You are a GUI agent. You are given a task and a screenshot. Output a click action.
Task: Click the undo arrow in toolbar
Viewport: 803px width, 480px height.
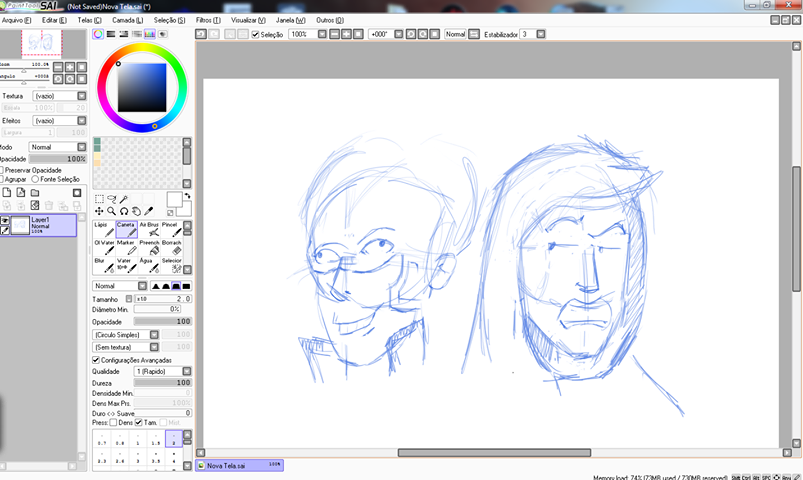[200, 34]
